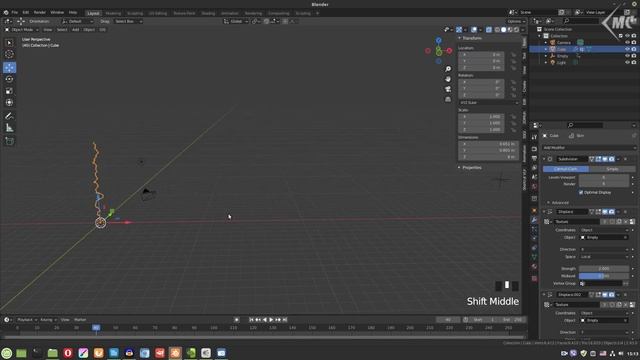
Task: Open the Window menu
Action: pos(57,13)
